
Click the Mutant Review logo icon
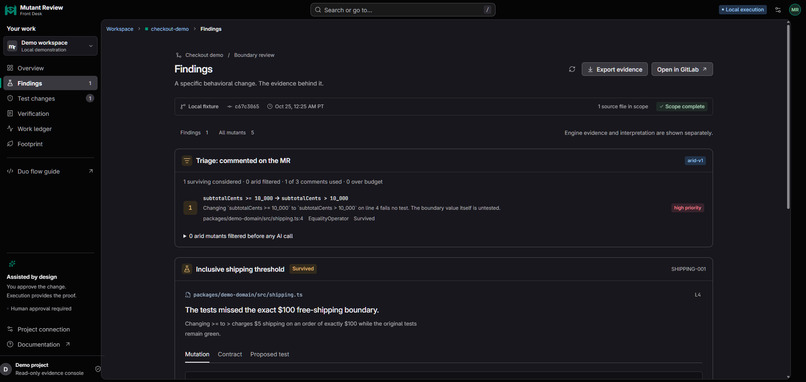click(10, 10)
